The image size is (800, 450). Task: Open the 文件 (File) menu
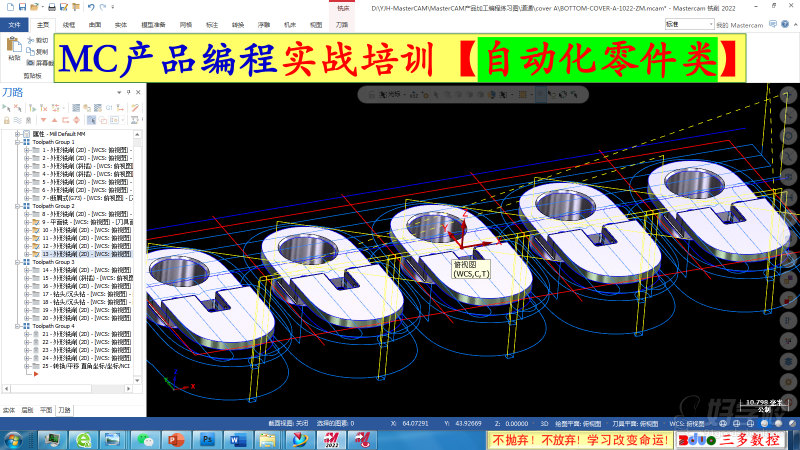coord(14,22)
